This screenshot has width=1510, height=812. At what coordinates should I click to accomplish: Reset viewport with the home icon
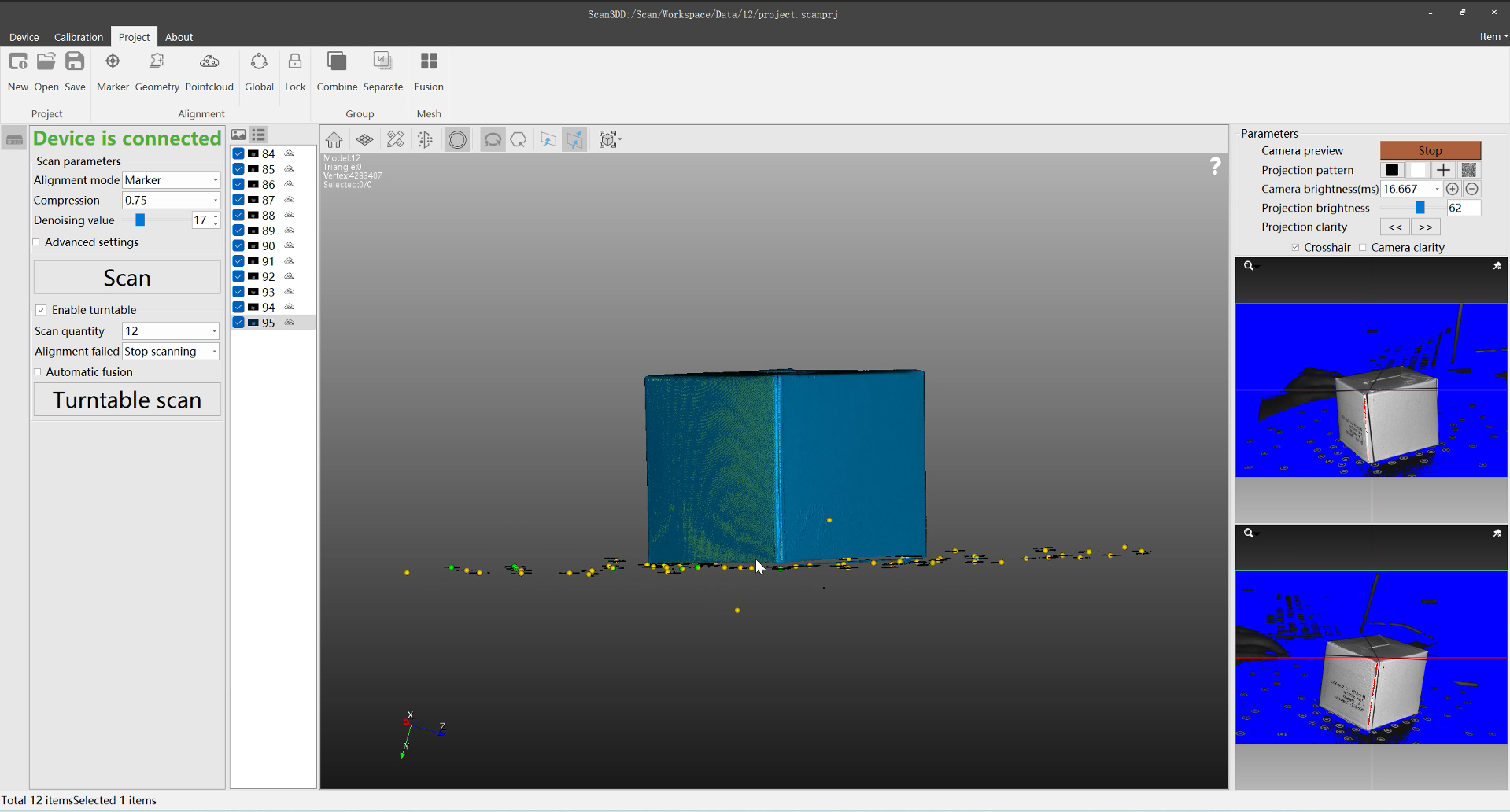click(334, 140)
